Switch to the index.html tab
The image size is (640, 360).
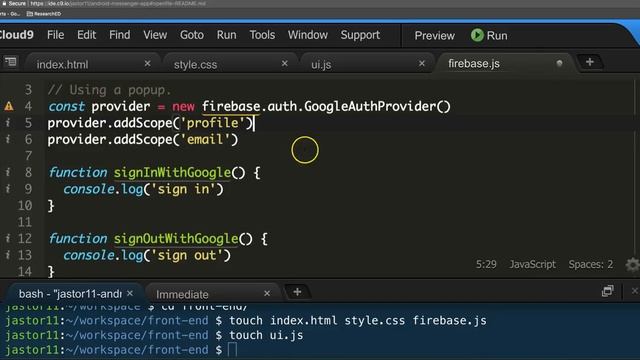tap(62, 64)
